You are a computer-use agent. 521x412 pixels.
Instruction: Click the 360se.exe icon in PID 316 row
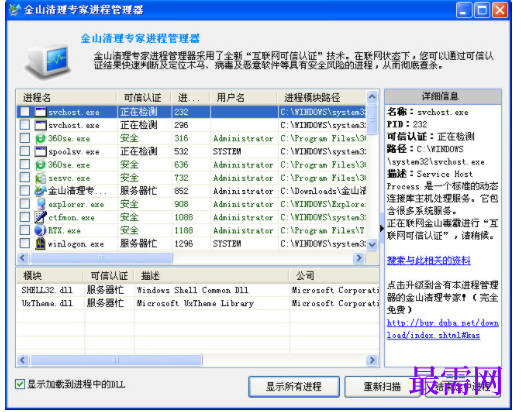click(40, 138)
